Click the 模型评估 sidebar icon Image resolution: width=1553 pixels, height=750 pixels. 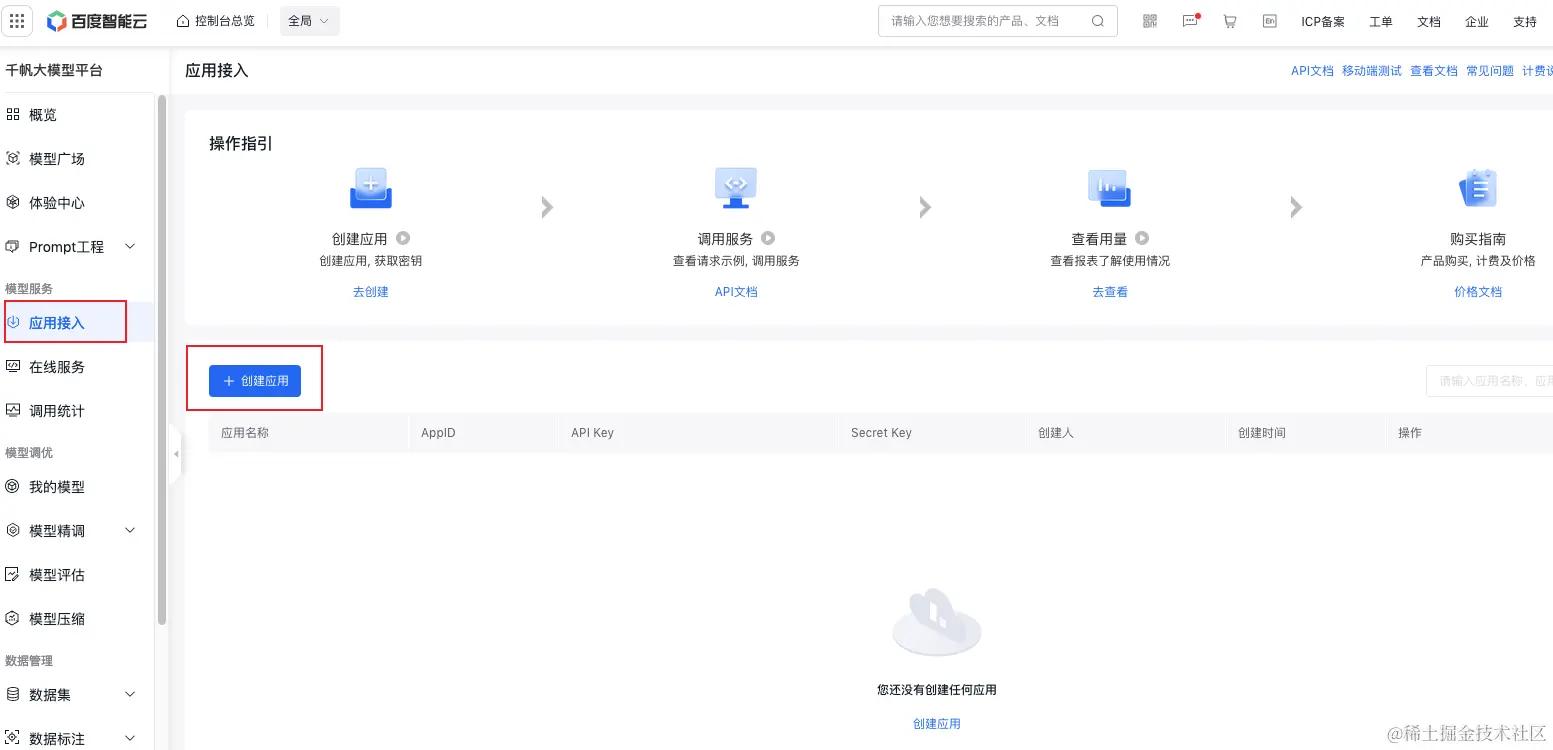coord(13,575)
